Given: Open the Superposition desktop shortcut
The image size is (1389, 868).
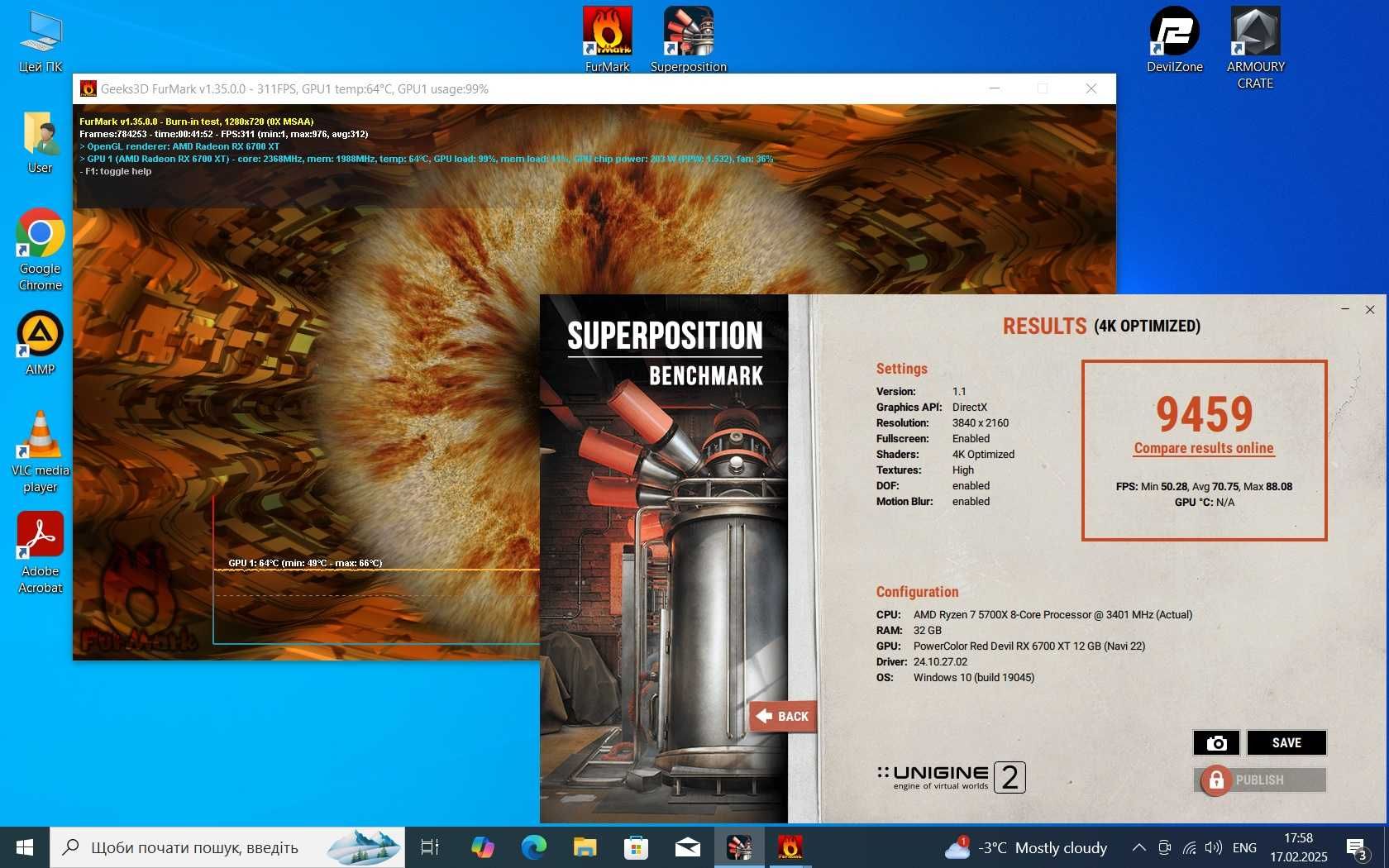Looking at the screenshot, I should (689, 40).
